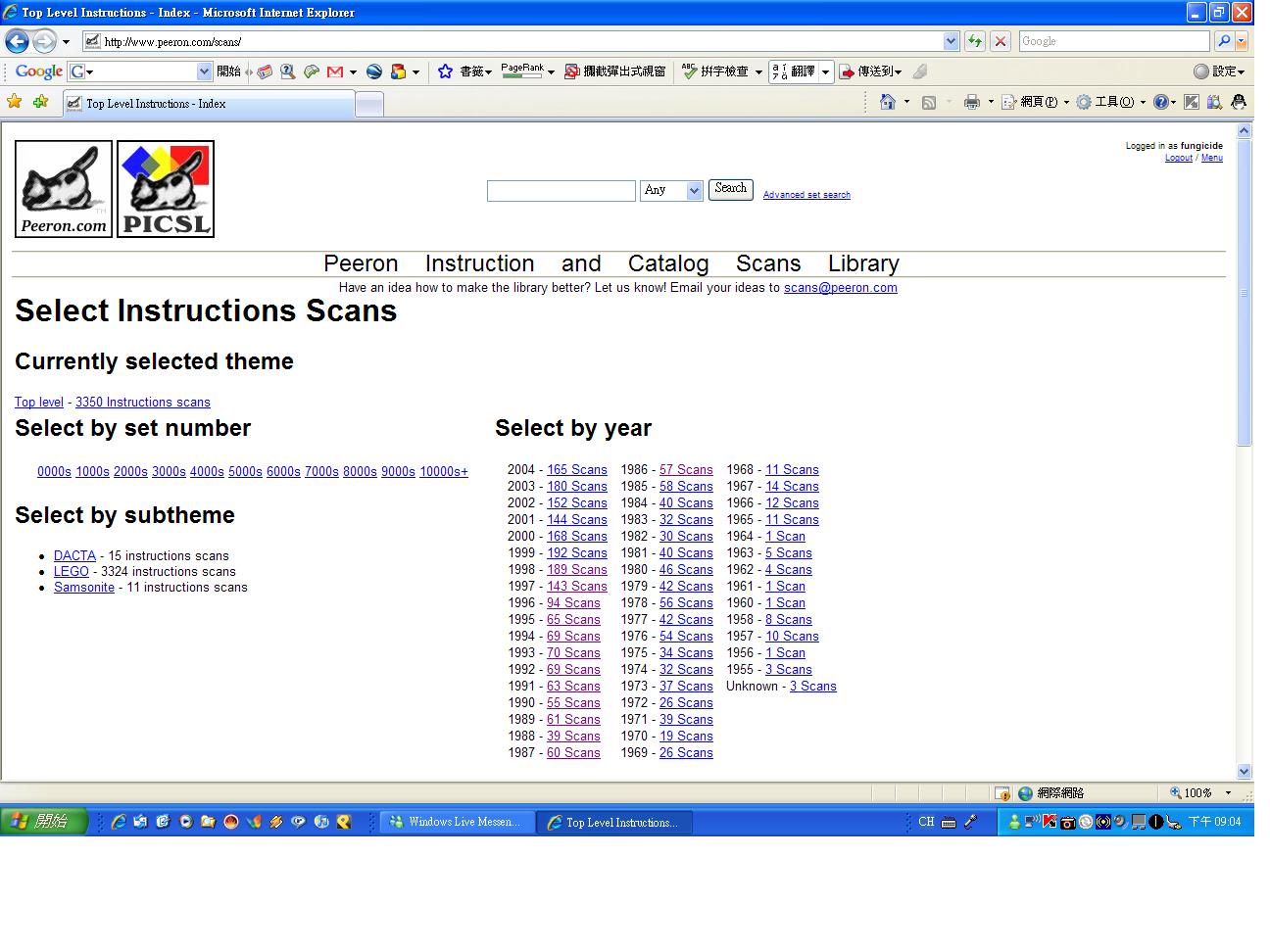Select the 10000s+ set number link
Screen dimensions: 1270x952
tap(444, 472)
